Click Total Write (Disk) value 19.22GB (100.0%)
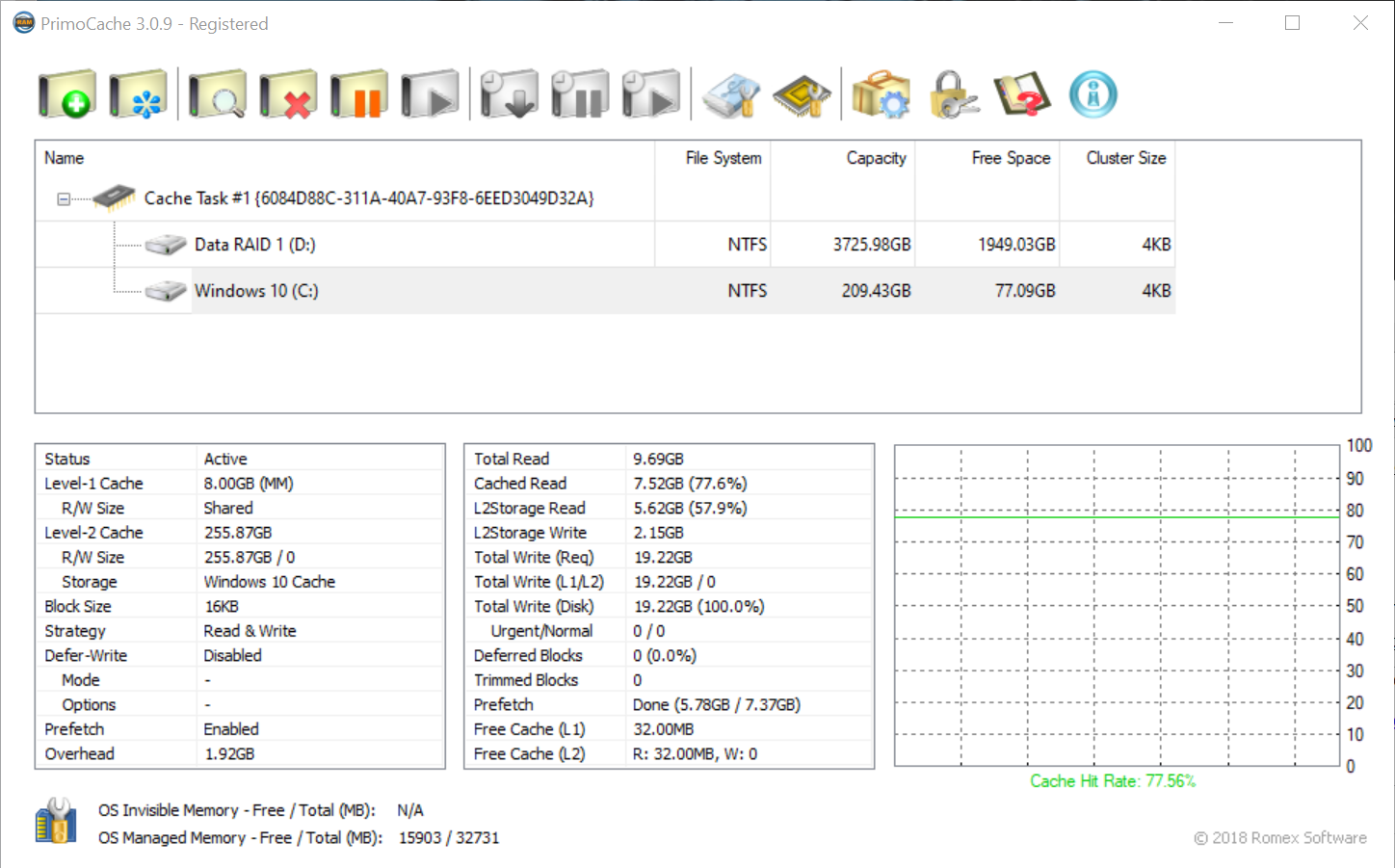 click(698, 607)
